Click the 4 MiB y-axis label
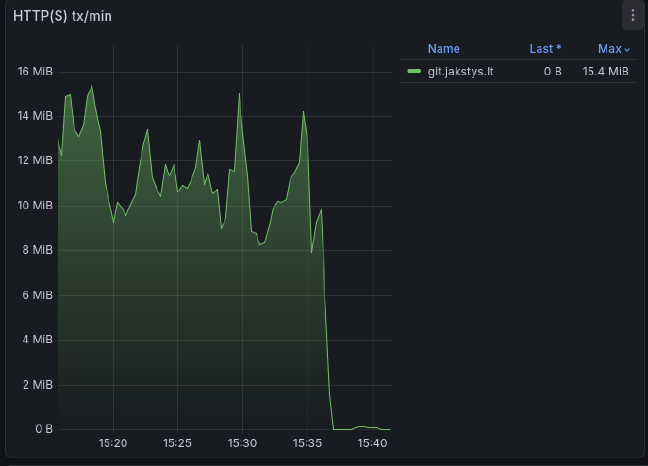Image resolution: width=648 pixels, height=466 pixels. (x=38, y=340)
